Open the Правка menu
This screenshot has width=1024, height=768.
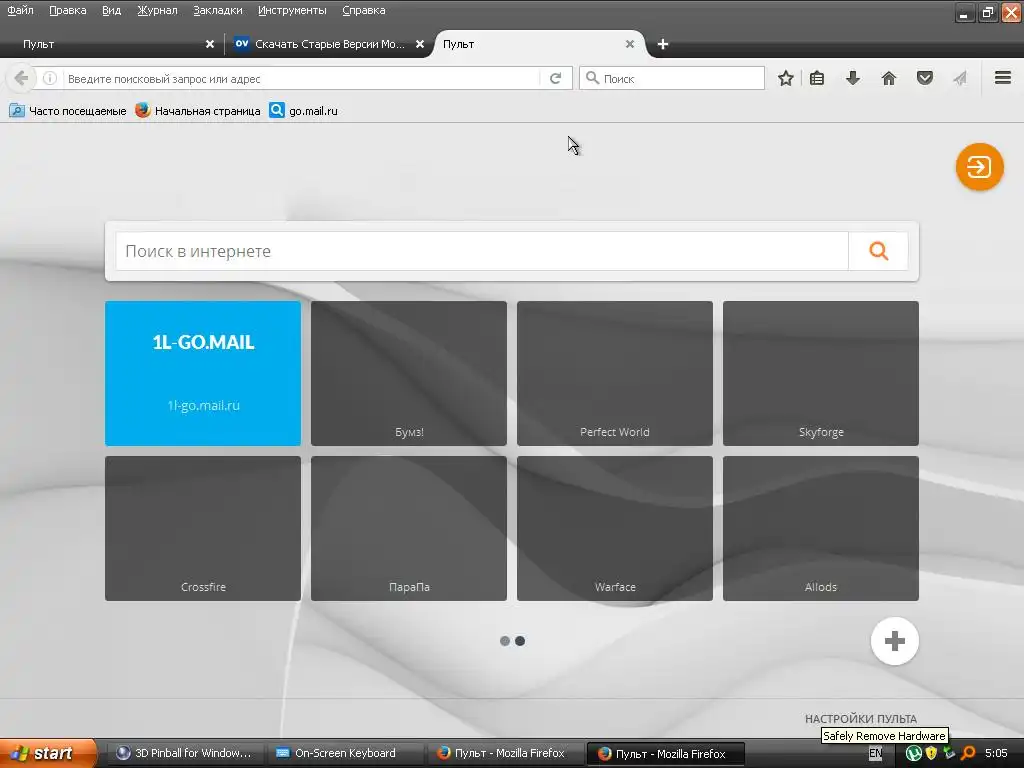(x=67, y=10)
